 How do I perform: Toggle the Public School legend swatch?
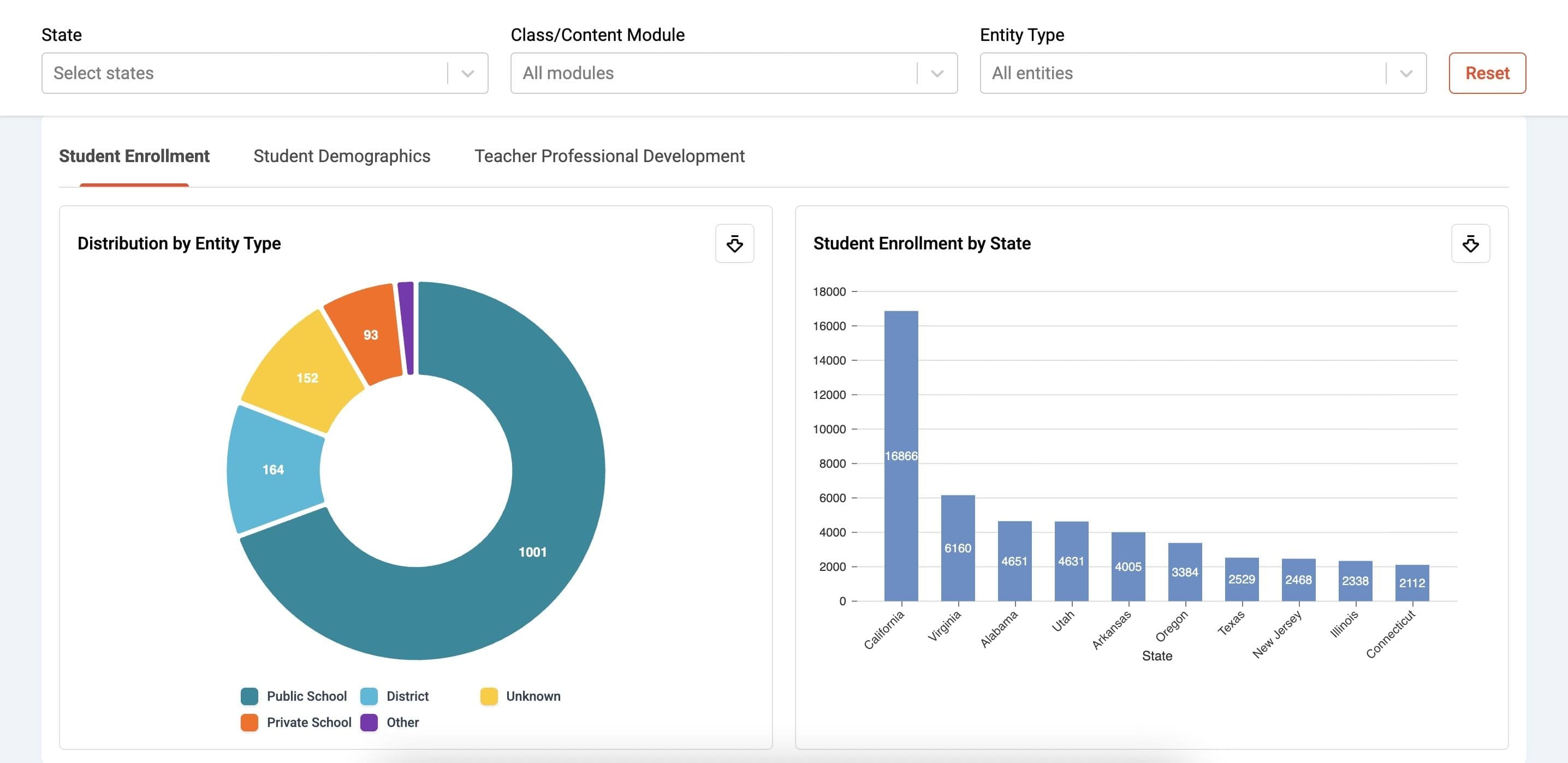(x=250, y=696)
